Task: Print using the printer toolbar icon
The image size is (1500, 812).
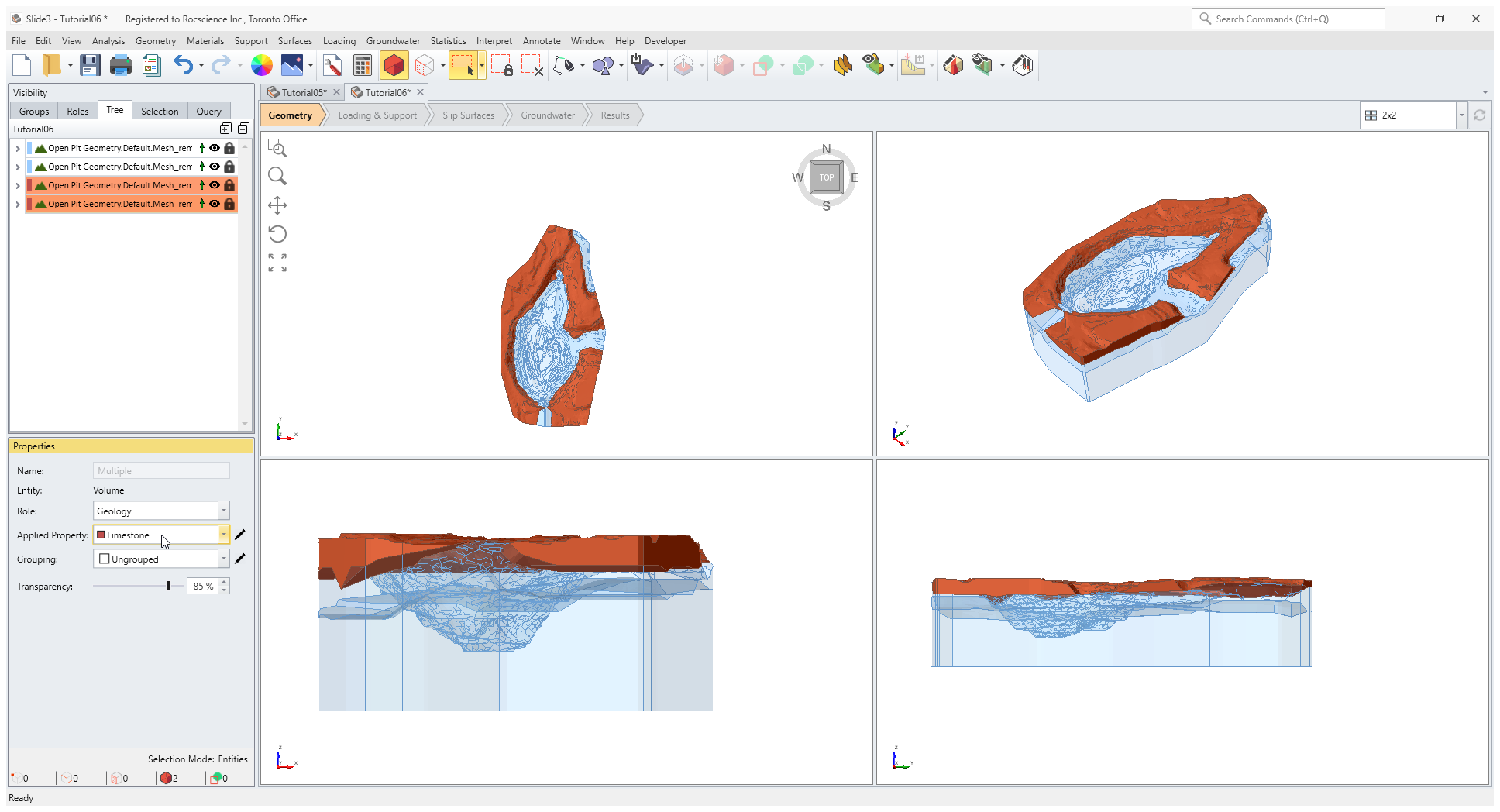Action: 121,66
